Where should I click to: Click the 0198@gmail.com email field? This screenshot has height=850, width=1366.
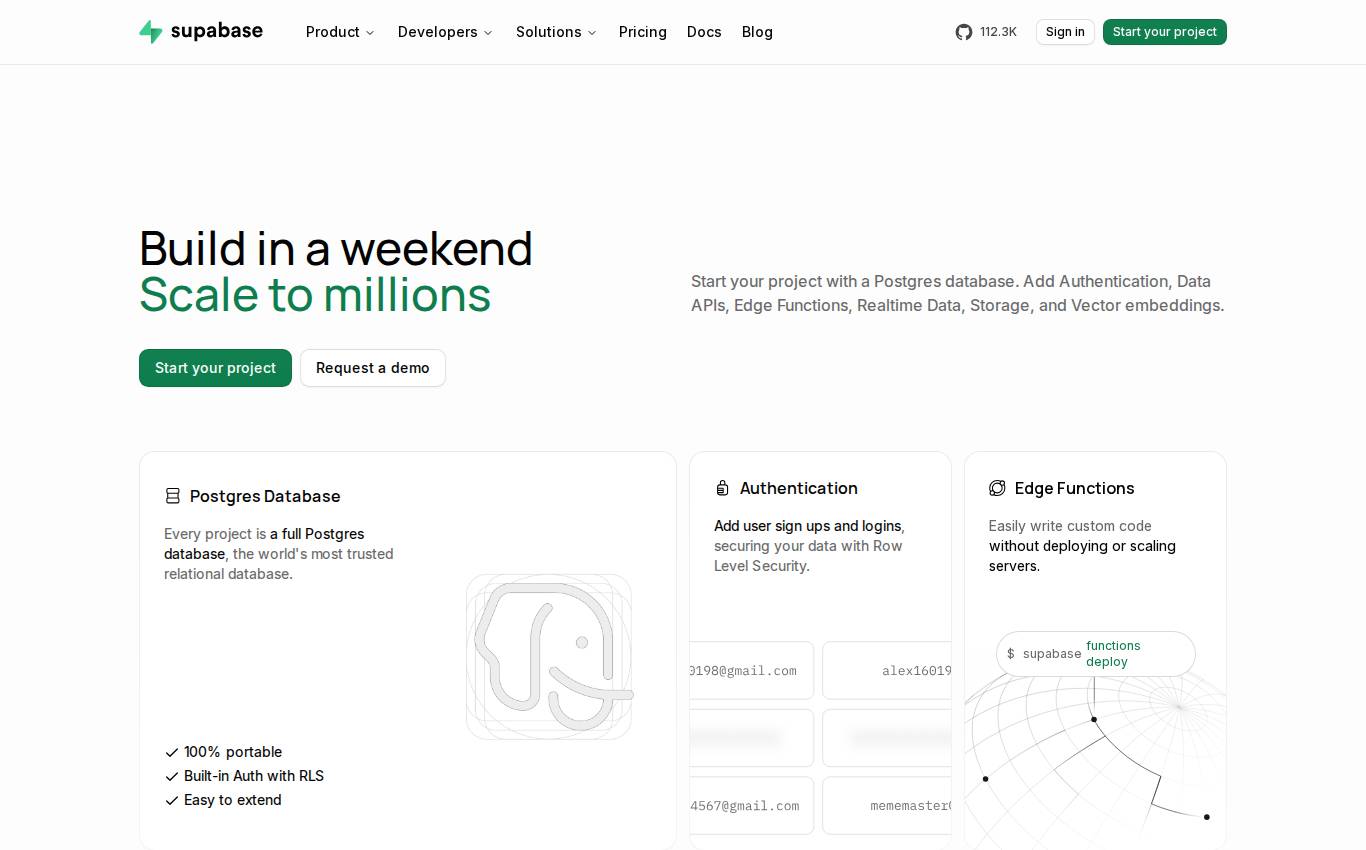click(x=752, y=670)
